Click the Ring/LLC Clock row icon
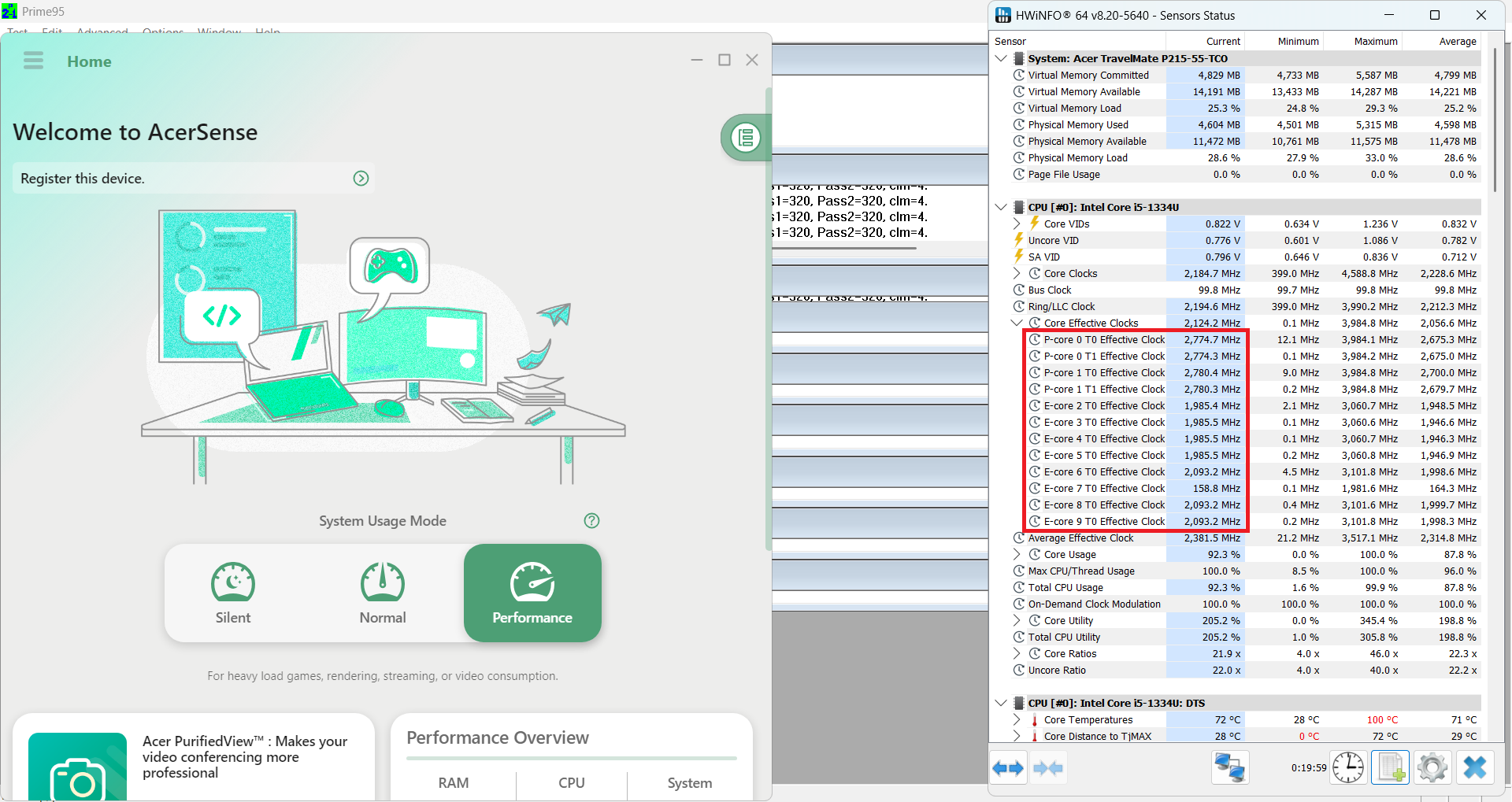 point(1019,306)
